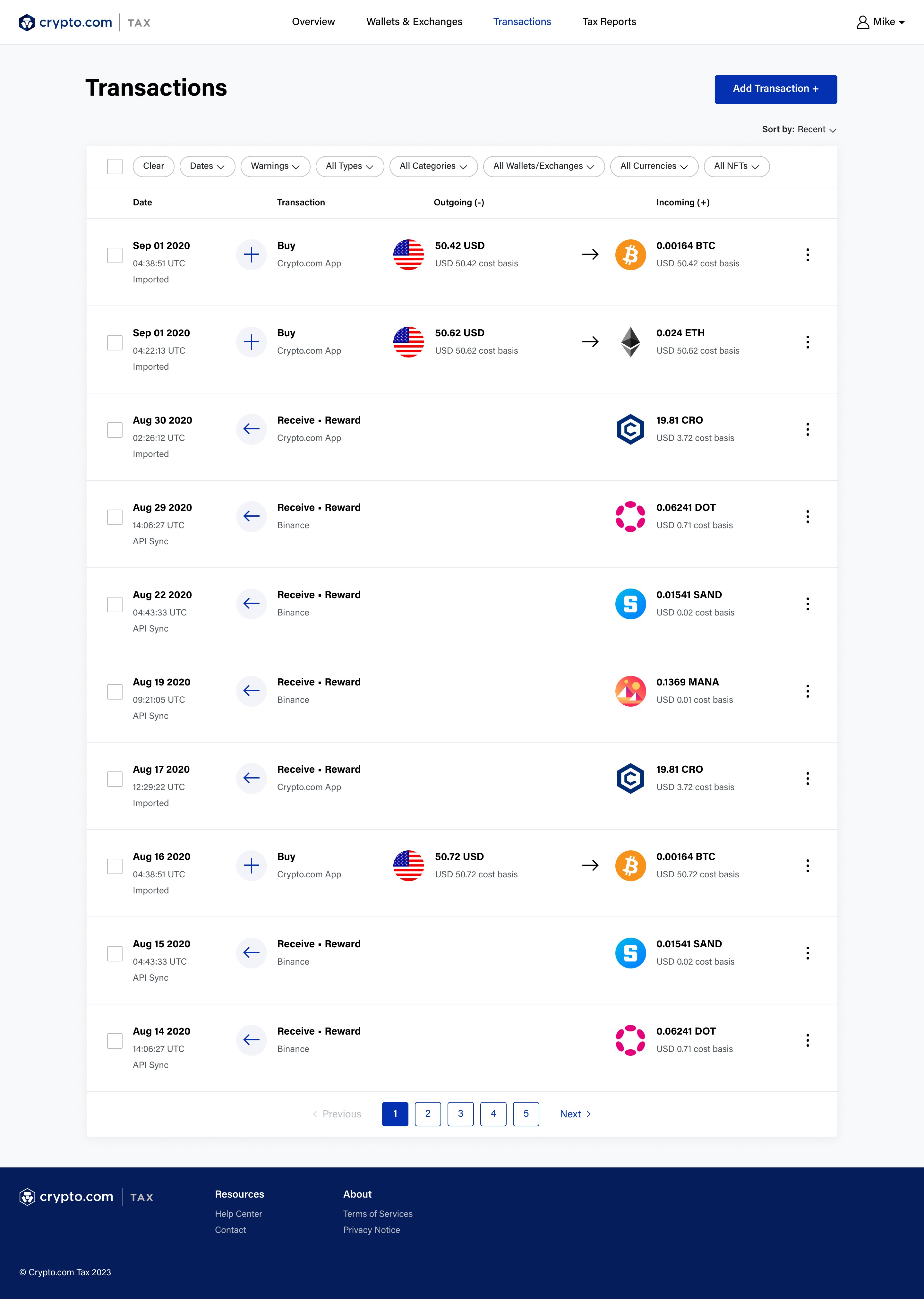924x1299 pixels.
Task: Click the Bitcoin icon in Sep 01 buy row
Action: pyautogui.click(x=630, y=255)
